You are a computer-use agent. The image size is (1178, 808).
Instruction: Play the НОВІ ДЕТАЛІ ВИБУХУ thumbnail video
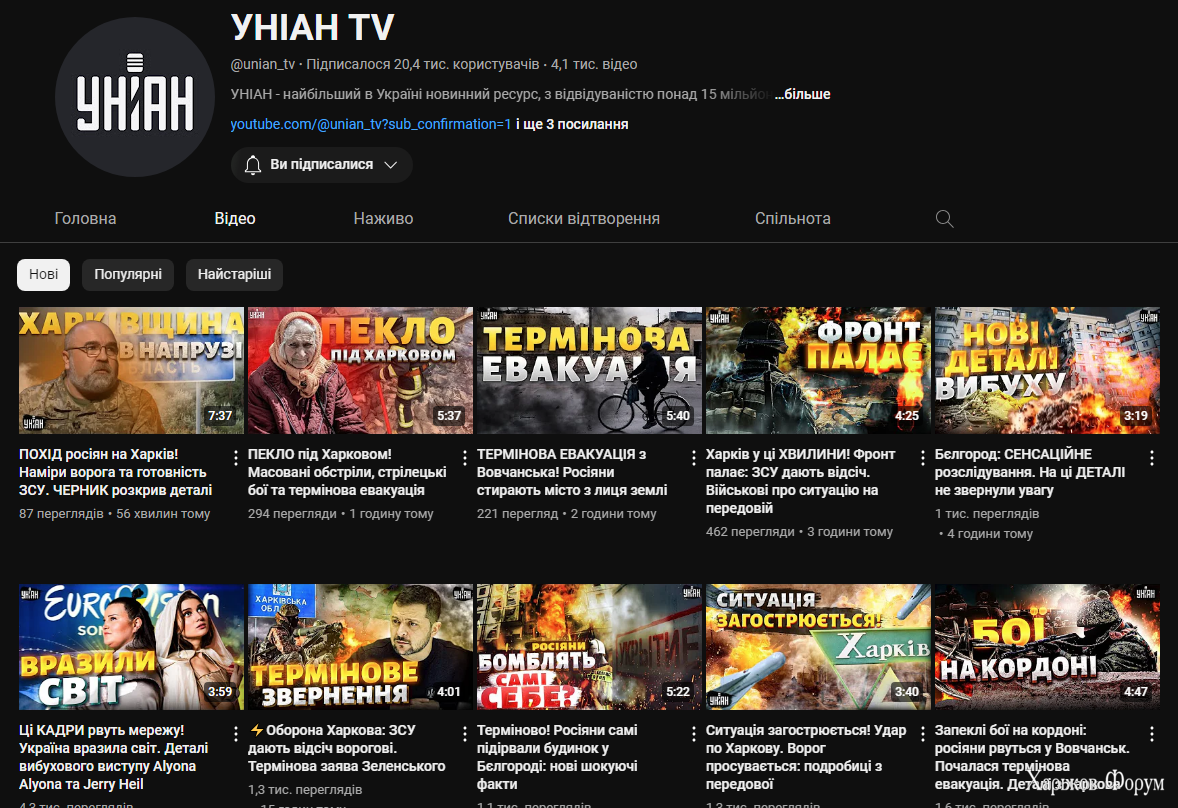[1047, 370]
